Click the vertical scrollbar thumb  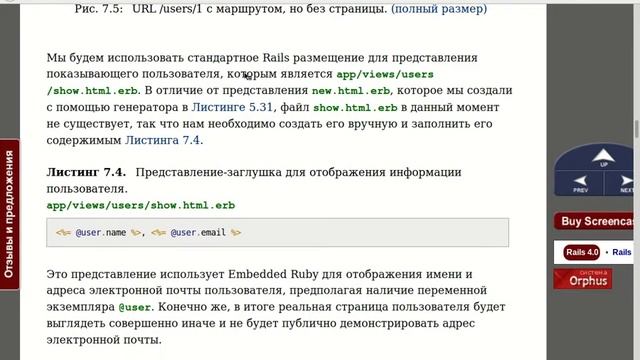coord(637,129)
